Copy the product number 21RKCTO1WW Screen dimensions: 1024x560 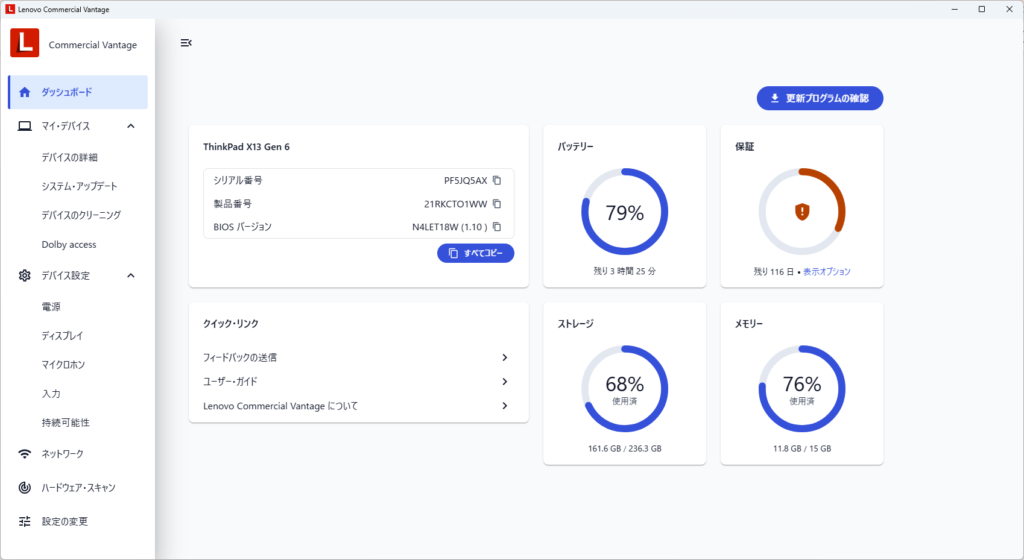(x=497, y=204)
